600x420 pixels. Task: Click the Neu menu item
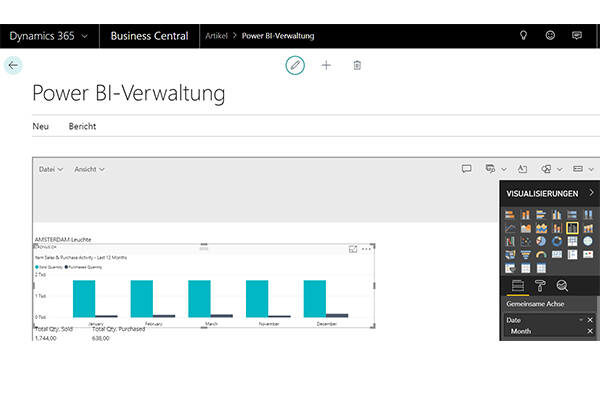41,127
